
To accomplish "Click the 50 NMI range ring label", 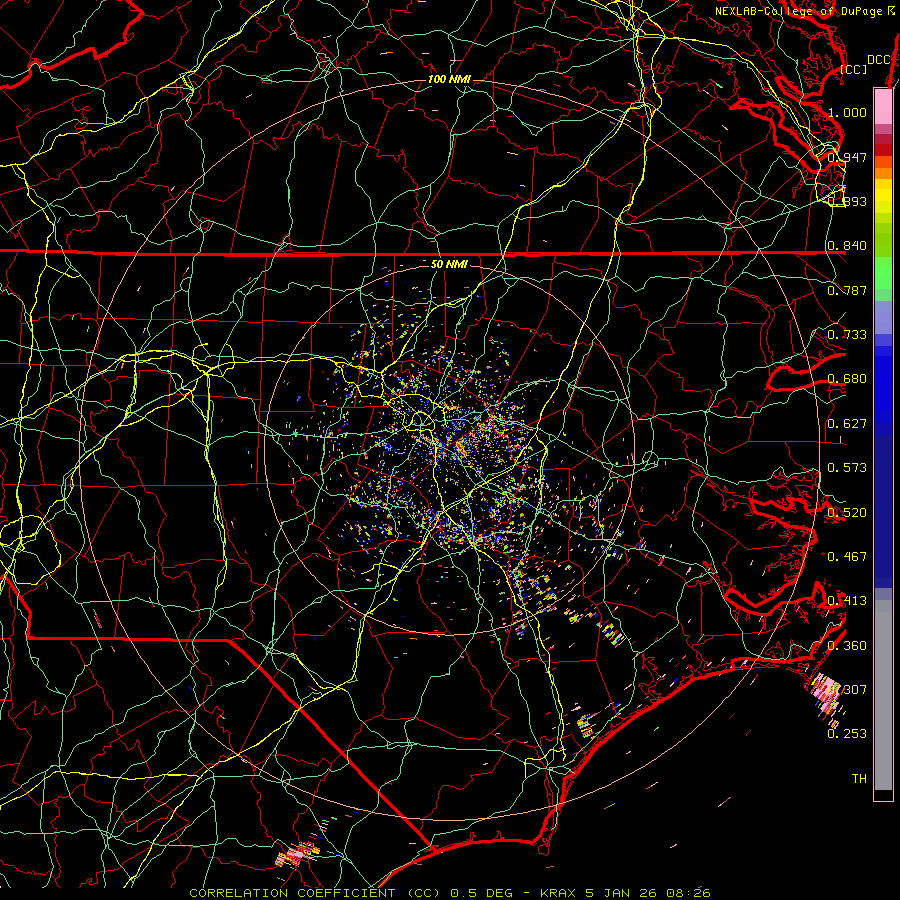I will click(449, 264).
